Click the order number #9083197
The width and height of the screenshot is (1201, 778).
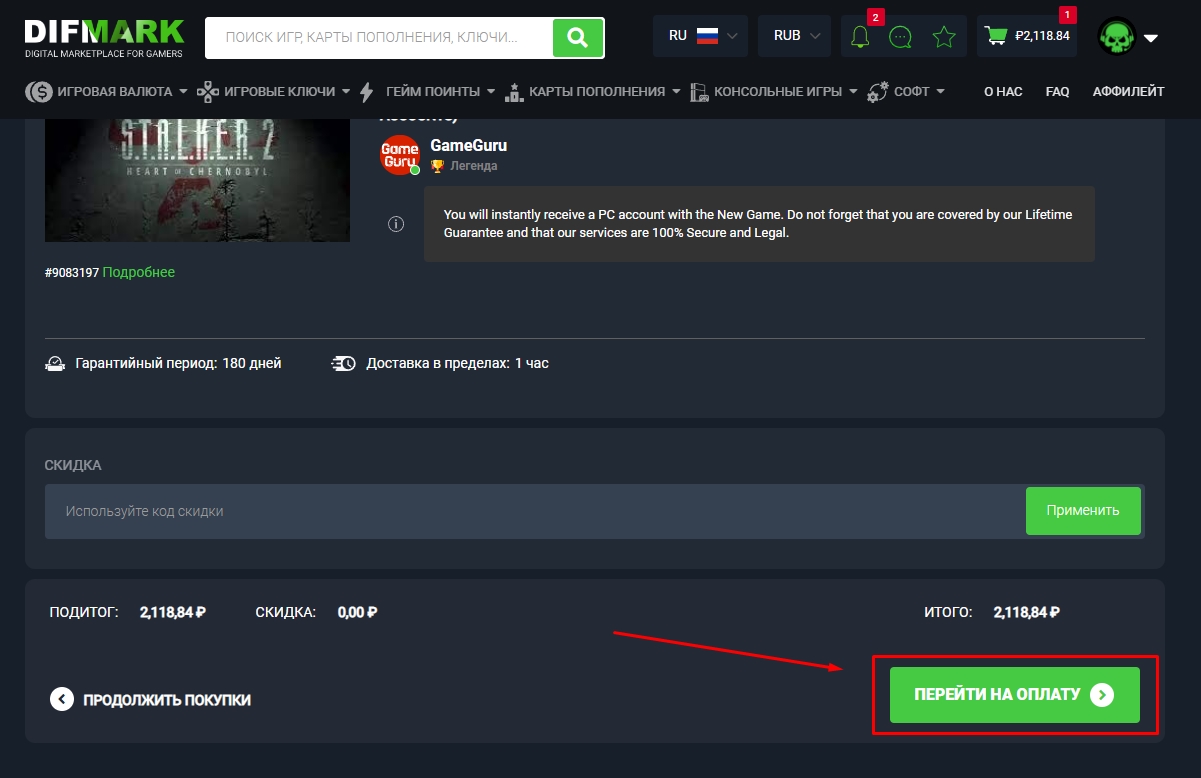pos(72,272)
